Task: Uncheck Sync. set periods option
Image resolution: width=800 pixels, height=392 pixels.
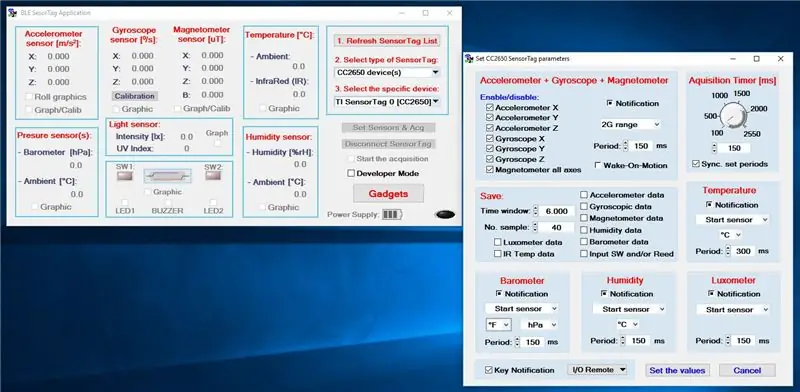Action: click(x=695, y=164)
